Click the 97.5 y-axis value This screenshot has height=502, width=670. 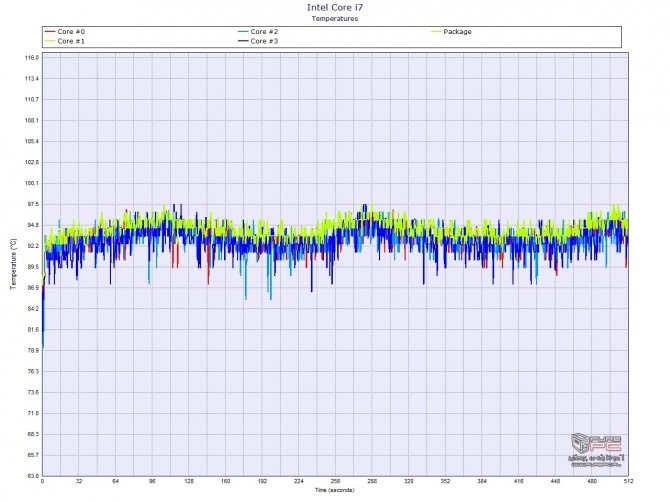(x=33, y=204)
